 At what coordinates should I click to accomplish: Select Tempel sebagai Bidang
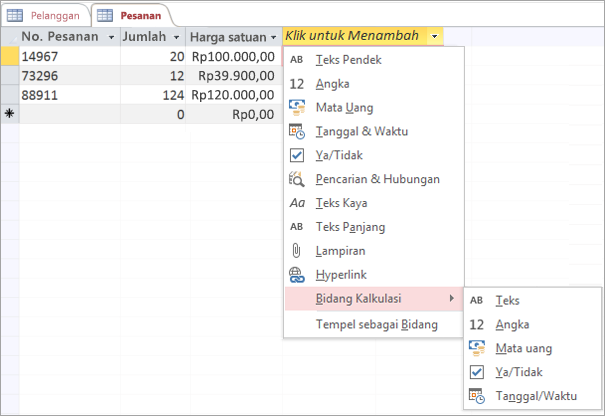(x=373, y=325)
